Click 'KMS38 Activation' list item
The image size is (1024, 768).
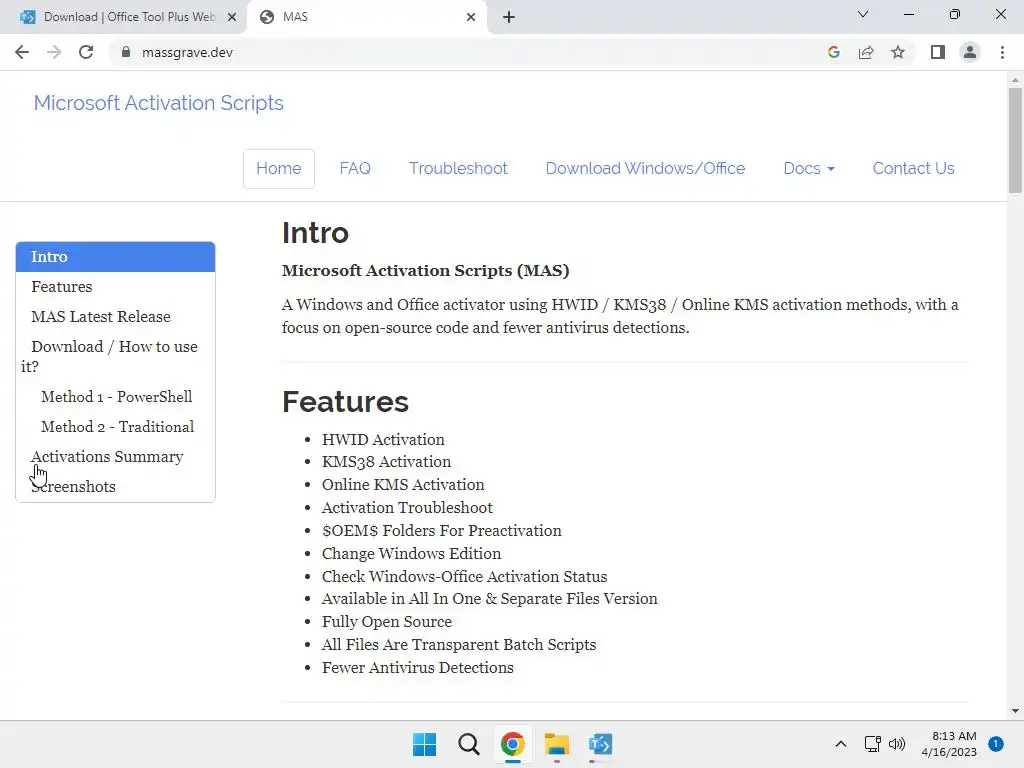[x=387, y=462]
